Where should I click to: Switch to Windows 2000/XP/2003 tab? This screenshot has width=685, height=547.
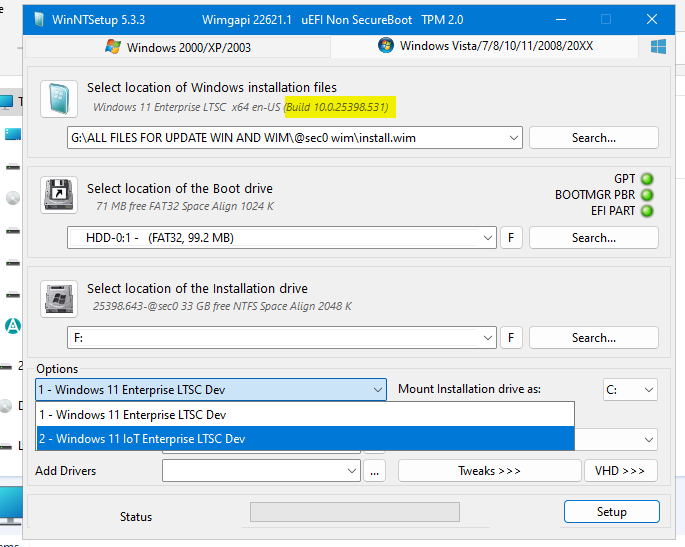178,47
